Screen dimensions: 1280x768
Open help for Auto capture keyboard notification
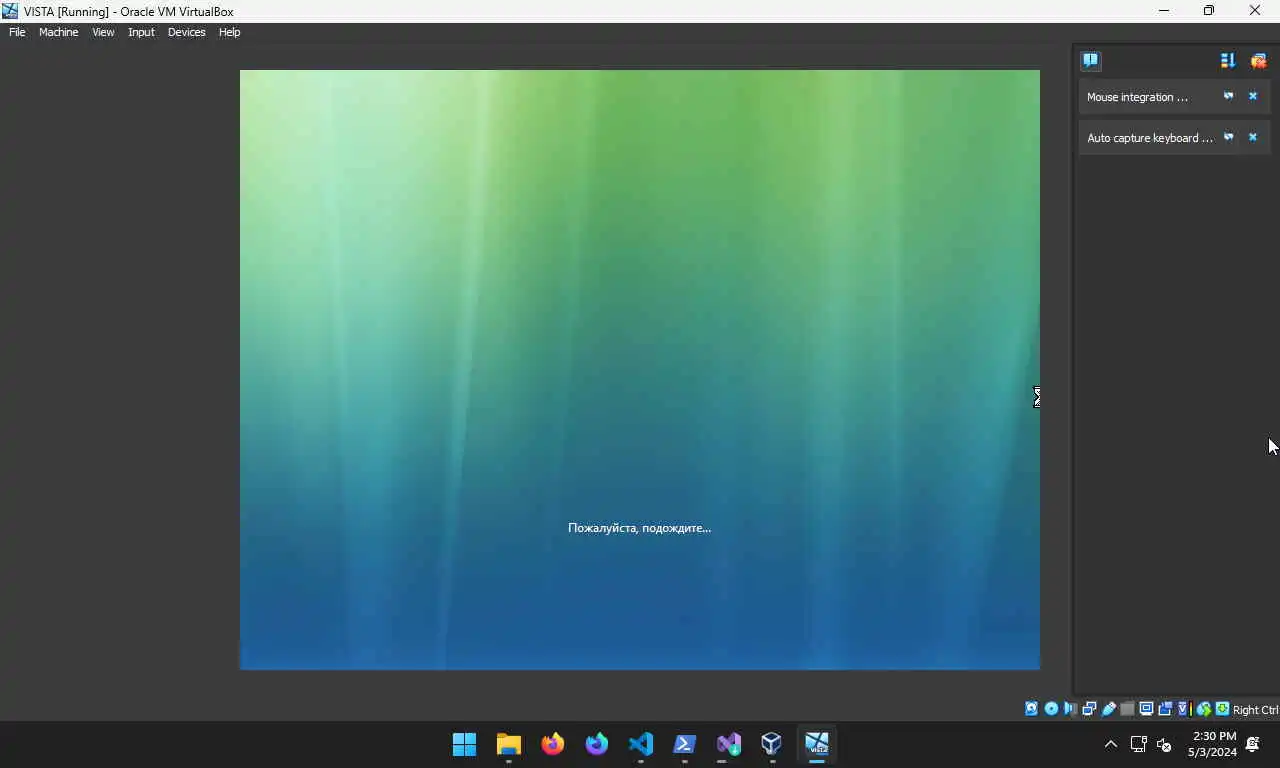tap(1229, 137)
